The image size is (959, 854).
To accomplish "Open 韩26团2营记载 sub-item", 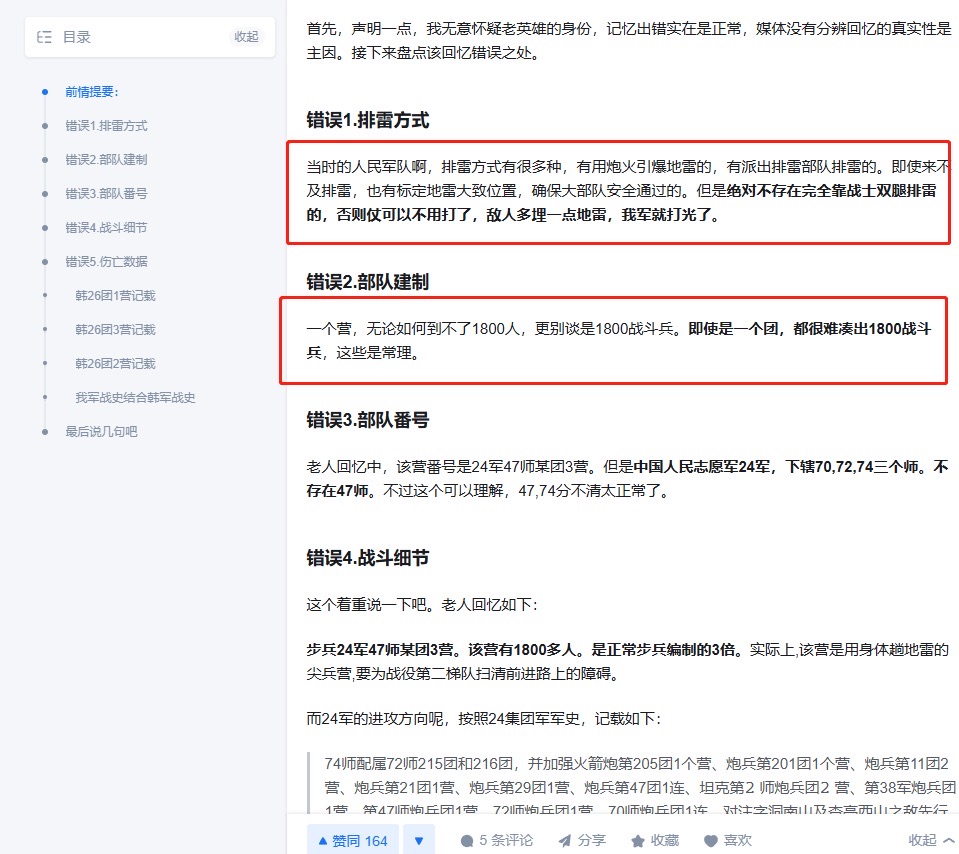I will pyautogui.click(x=116, y=364).
